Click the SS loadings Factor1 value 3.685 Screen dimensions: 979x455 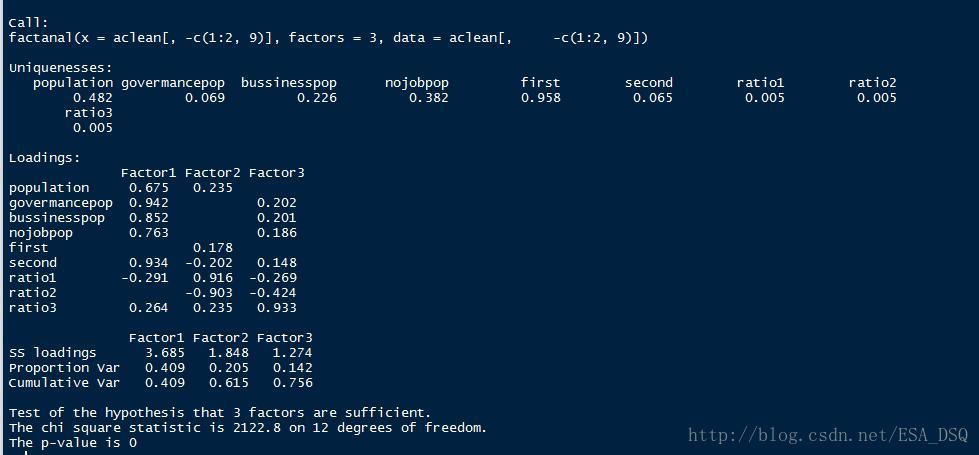pyautogui.click(x=165, y=352)
